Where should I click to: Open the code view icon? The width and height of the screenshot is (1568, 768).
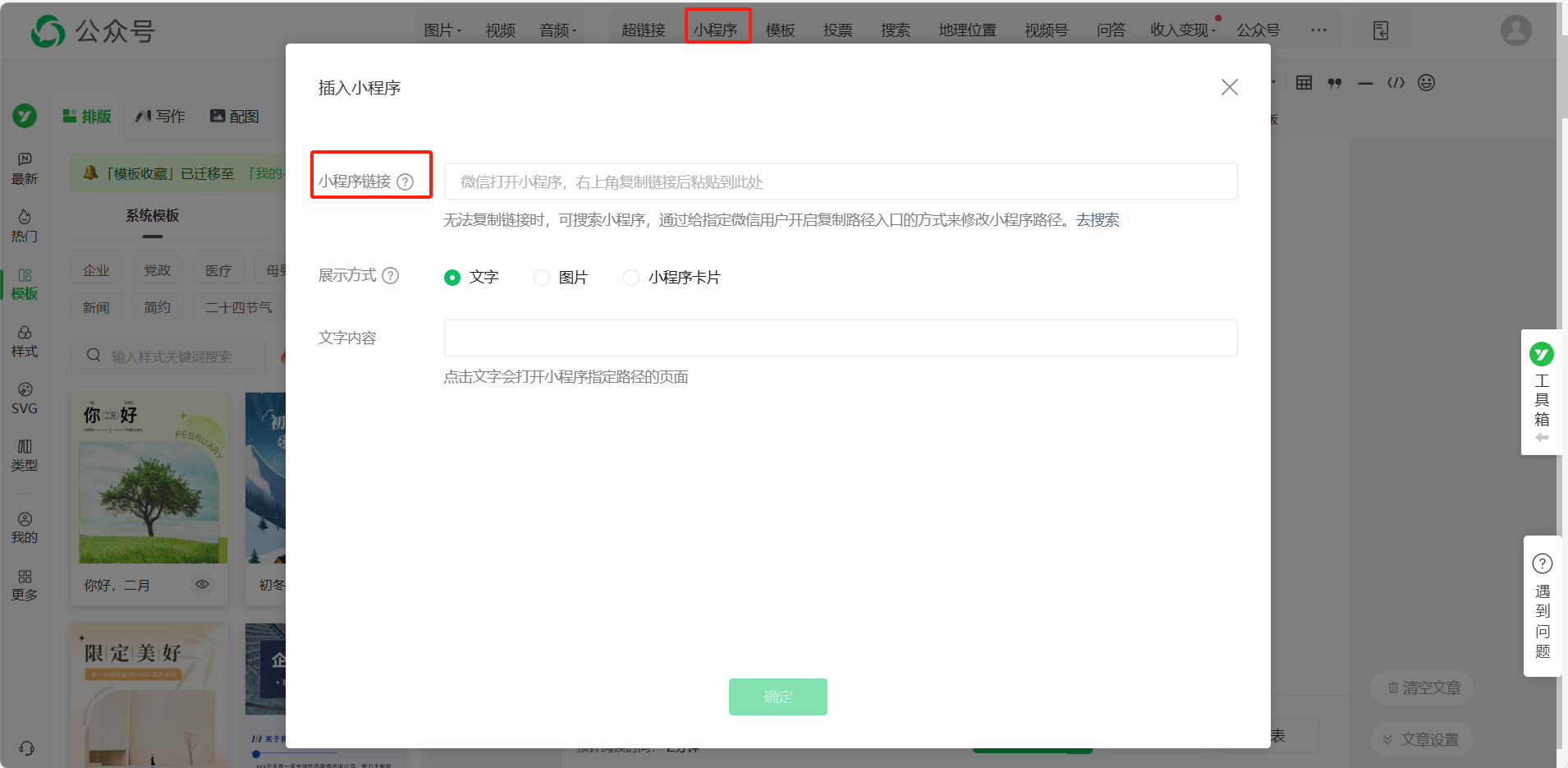(1396, 82)
